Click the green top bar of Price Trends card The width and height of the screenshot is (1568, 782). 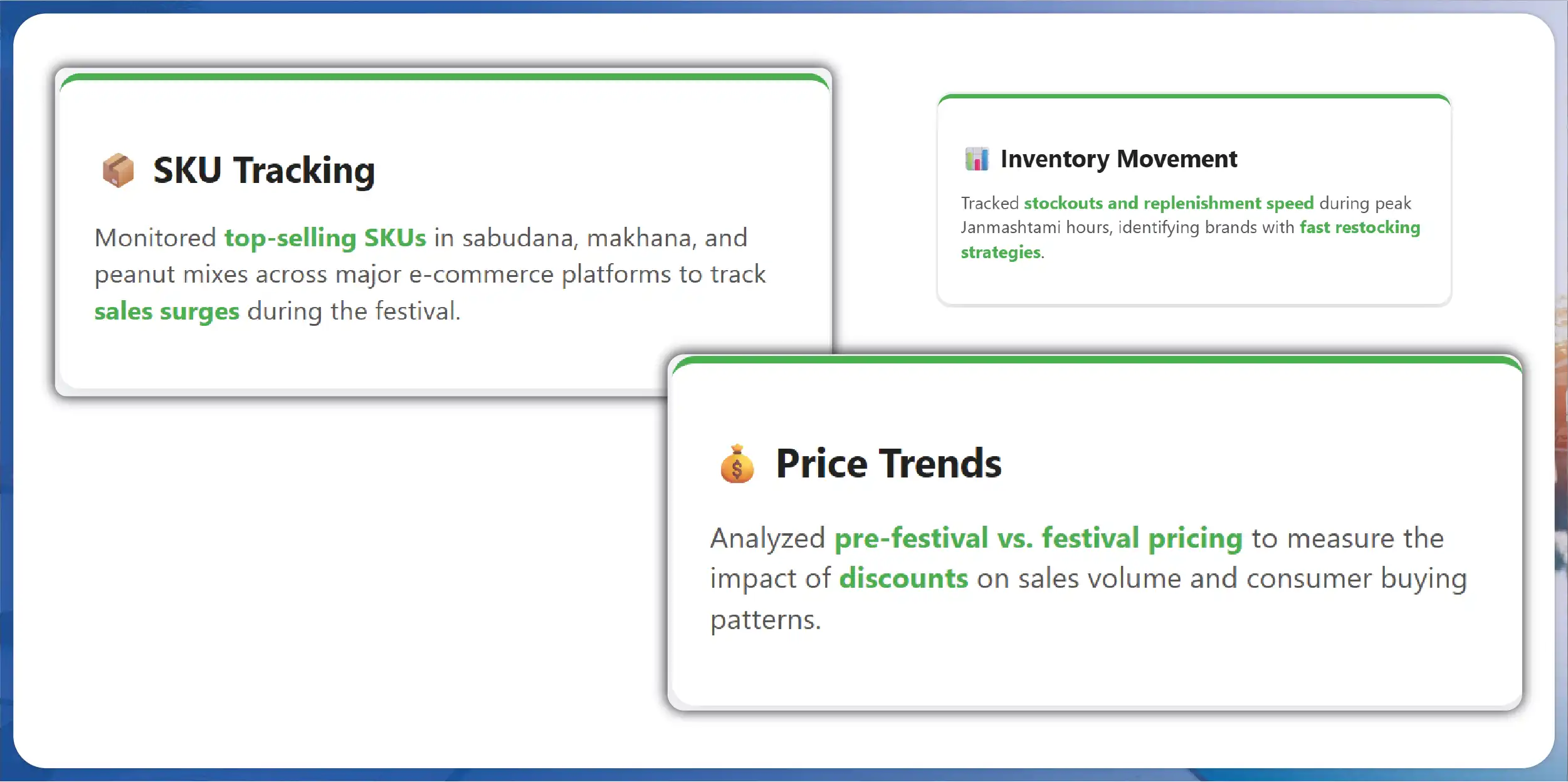point(1095,360)
